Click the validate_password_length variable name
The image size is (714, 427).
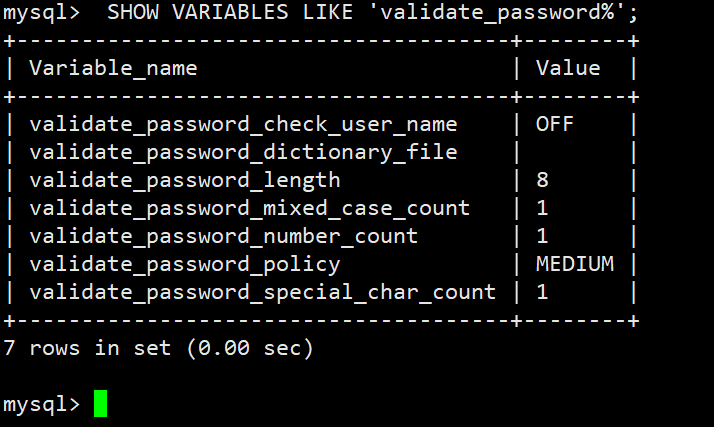tap(185, 180)
